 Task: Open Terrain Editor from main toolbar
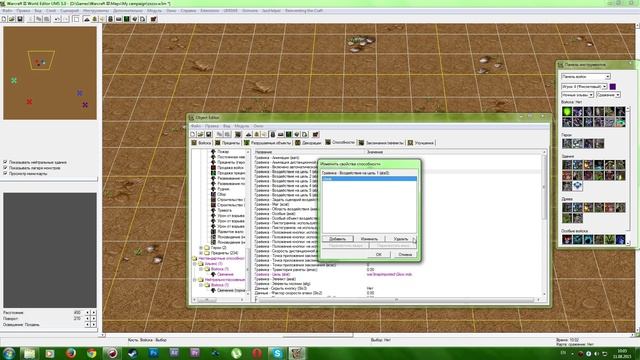pos(87,19)
